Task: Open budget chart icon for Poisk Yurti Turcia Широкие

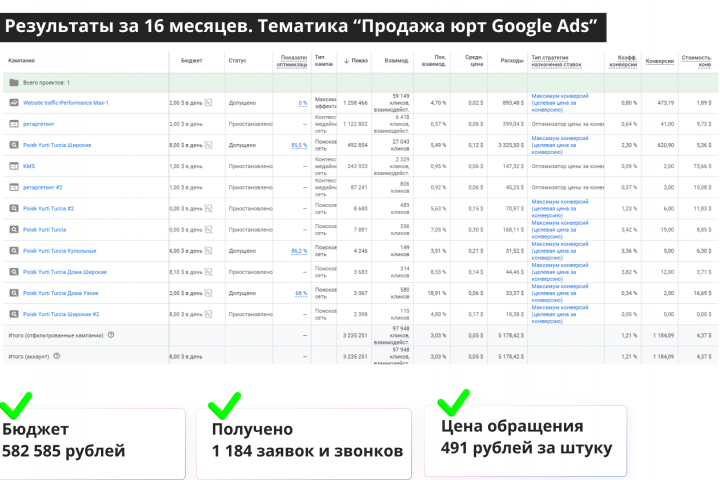Action: tap(208, 145)
